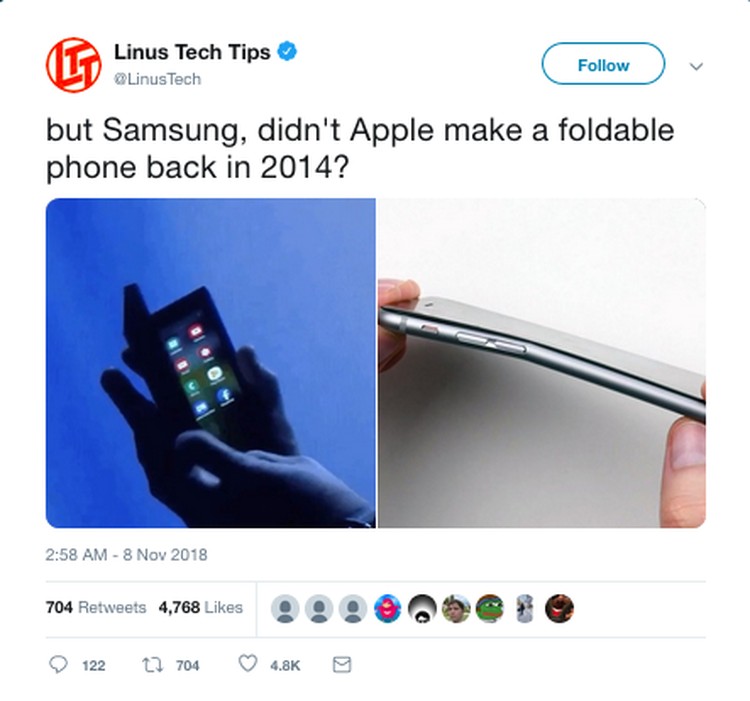Open the black and white circle avatar

(422, 608)
